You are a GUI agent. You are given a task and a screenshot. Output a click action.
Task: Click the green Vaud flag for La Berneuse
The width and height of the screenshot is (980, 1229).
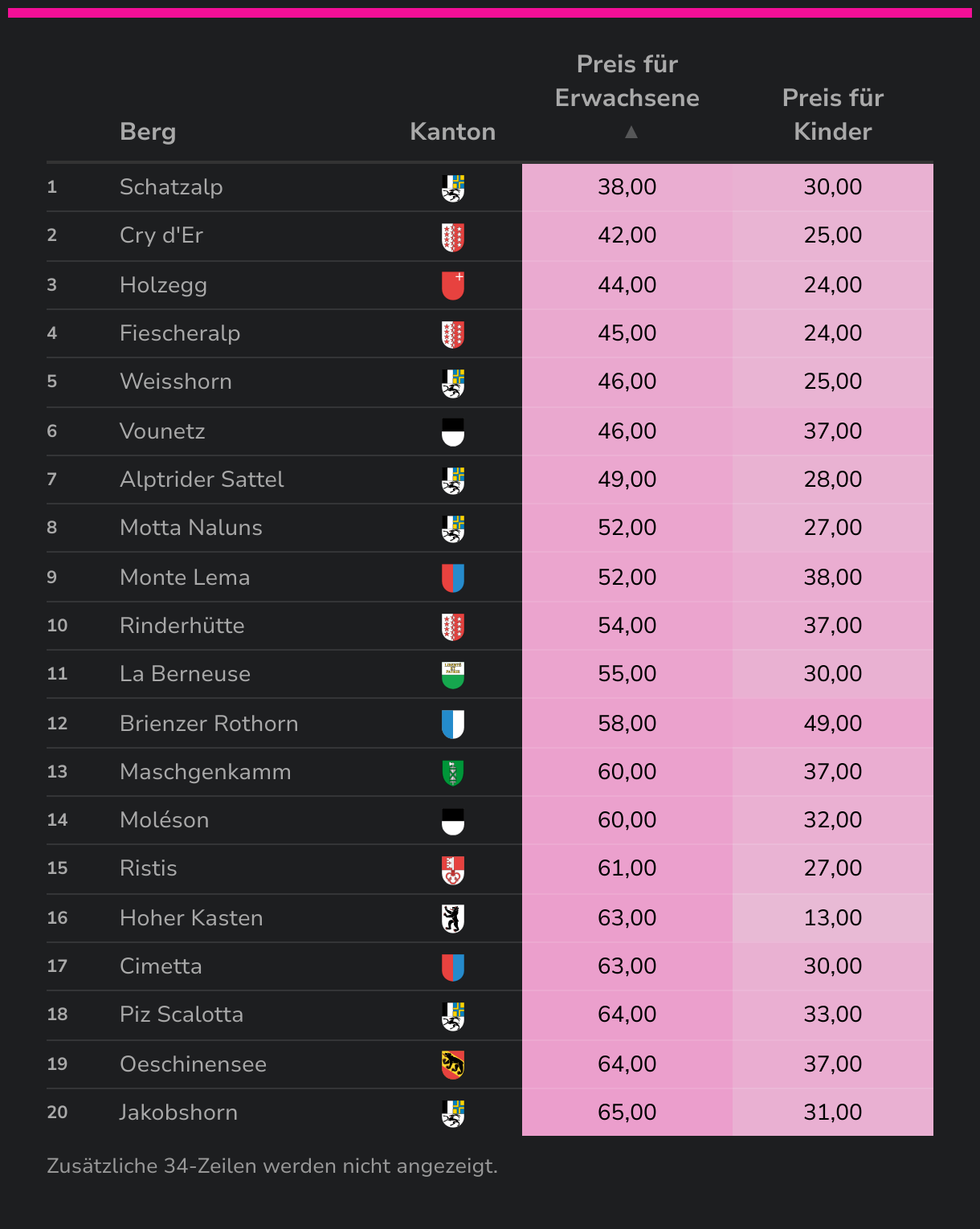click(453, 675)
